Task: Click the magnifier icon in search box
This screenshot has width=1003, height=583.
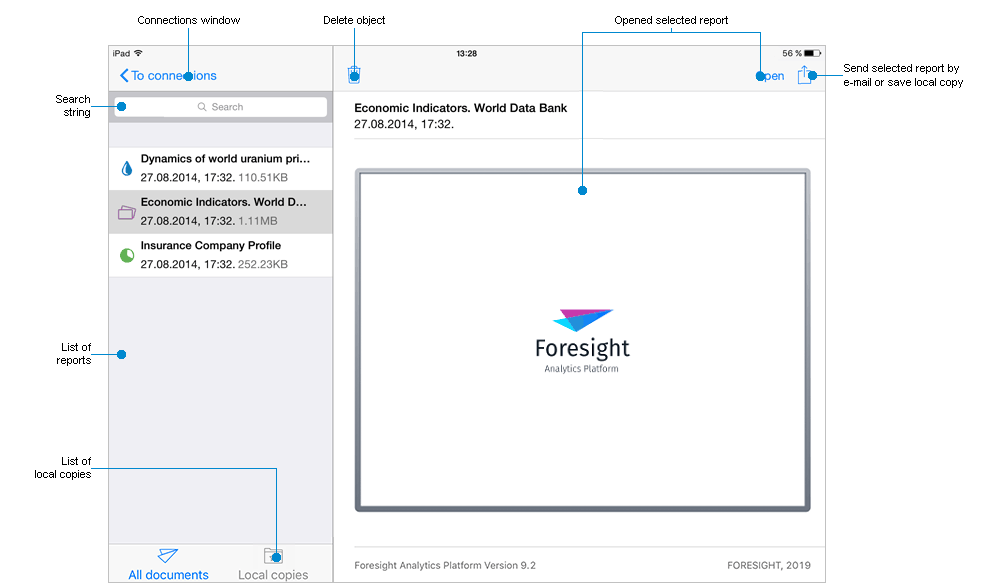Action: coord(202,107)
